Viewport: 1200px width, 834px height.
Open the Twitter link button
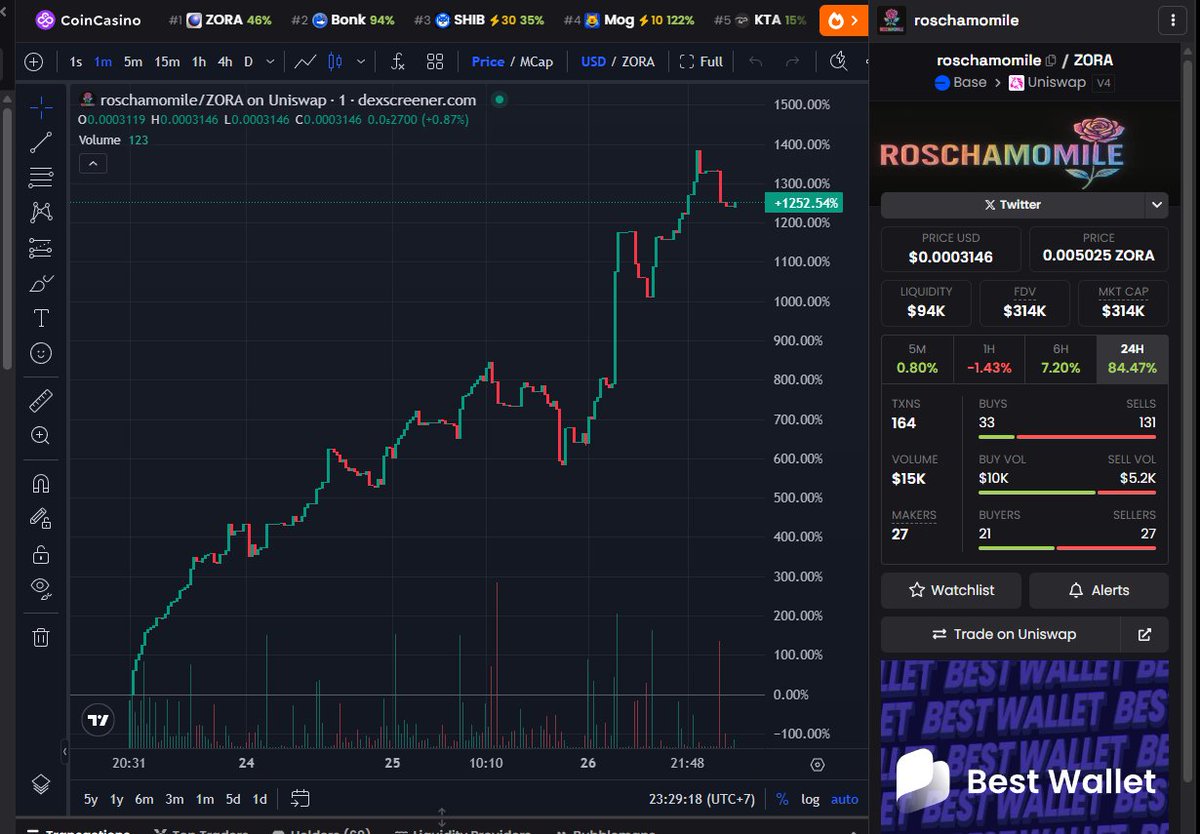(1012, 204)
